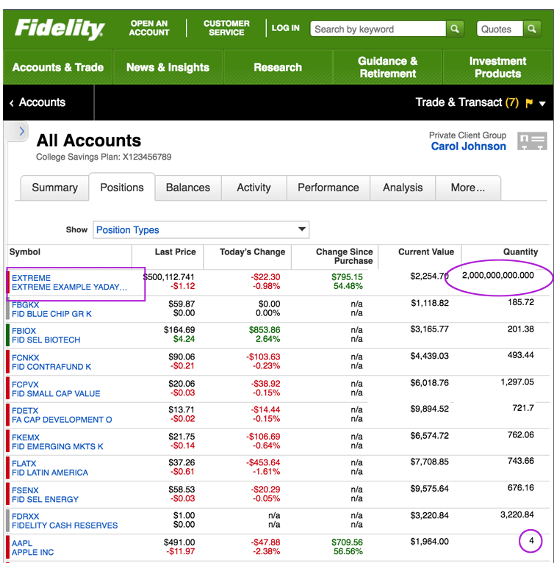Screen dimensions: 559x567
Task: Click Change Since Purchase column header
Action: 344,256
